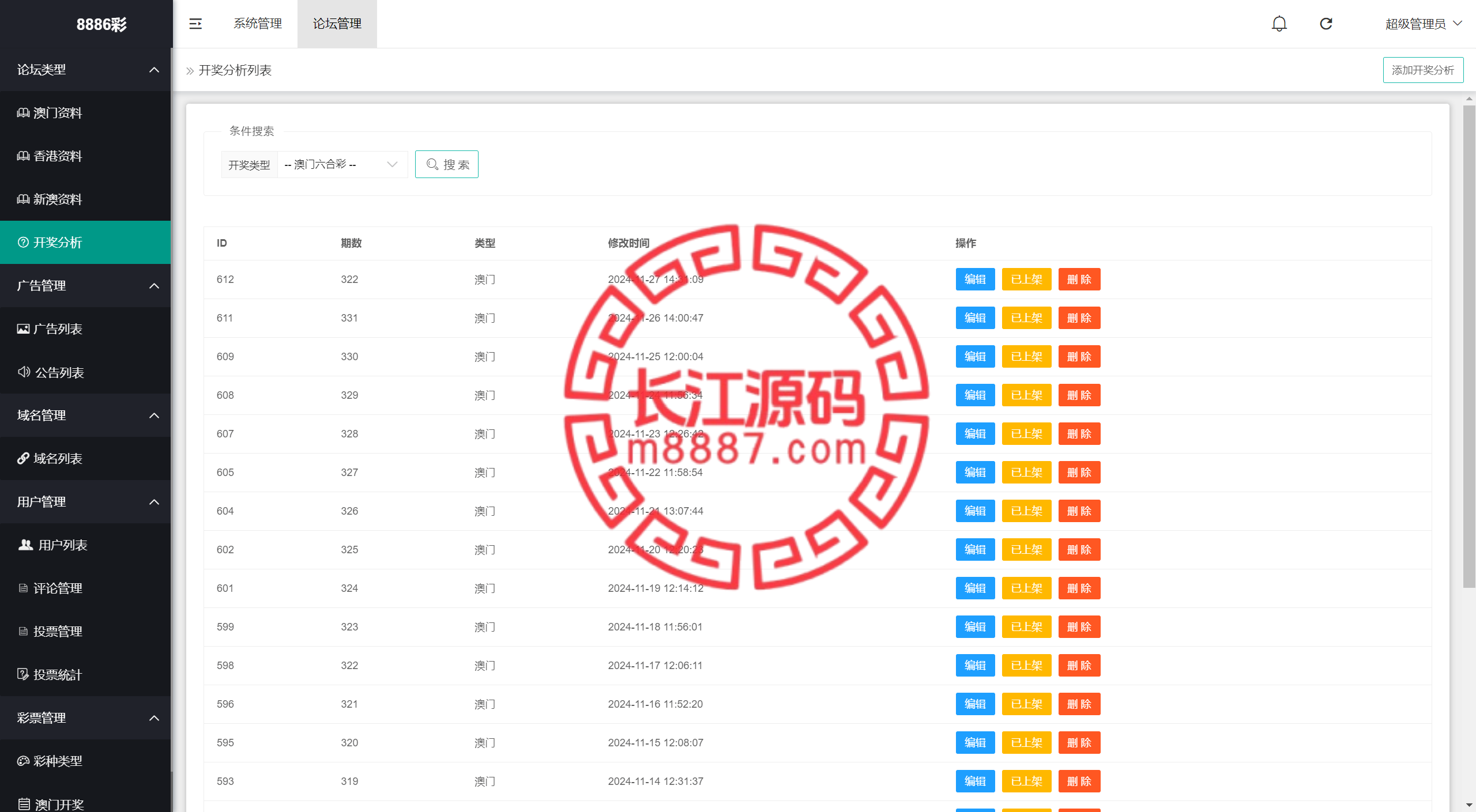Open 彩种类型 in the sidebar
The height and width of the screenshot is (812, 1476).
[x=85, y=761]
